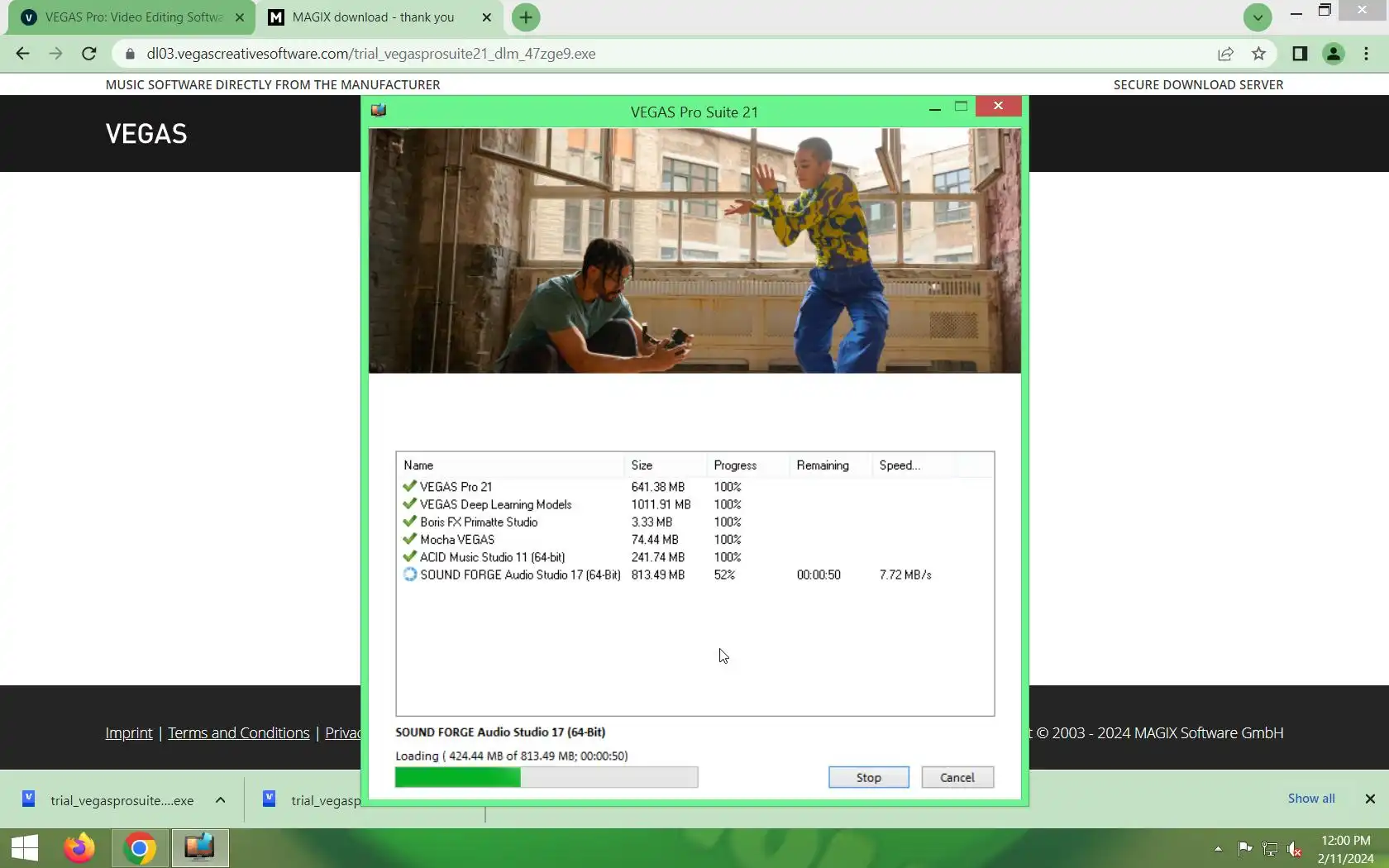Viewport: 1389px width, 868px height.
Task: Minimize the VEGAS Pro Suite 21 window
Action: pos(934,107)
